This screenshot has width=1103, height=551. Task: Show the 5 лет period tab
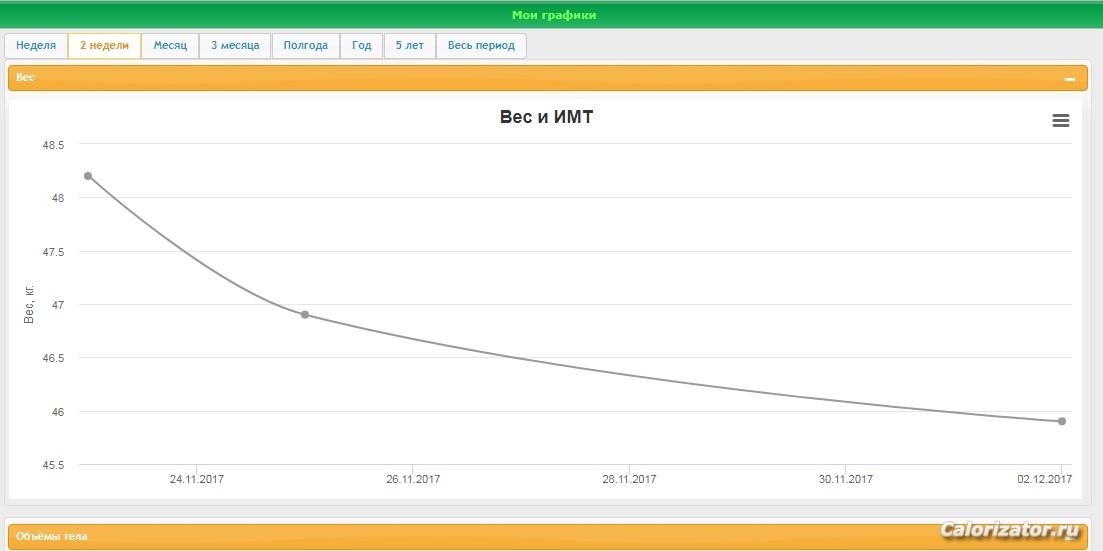409,46
